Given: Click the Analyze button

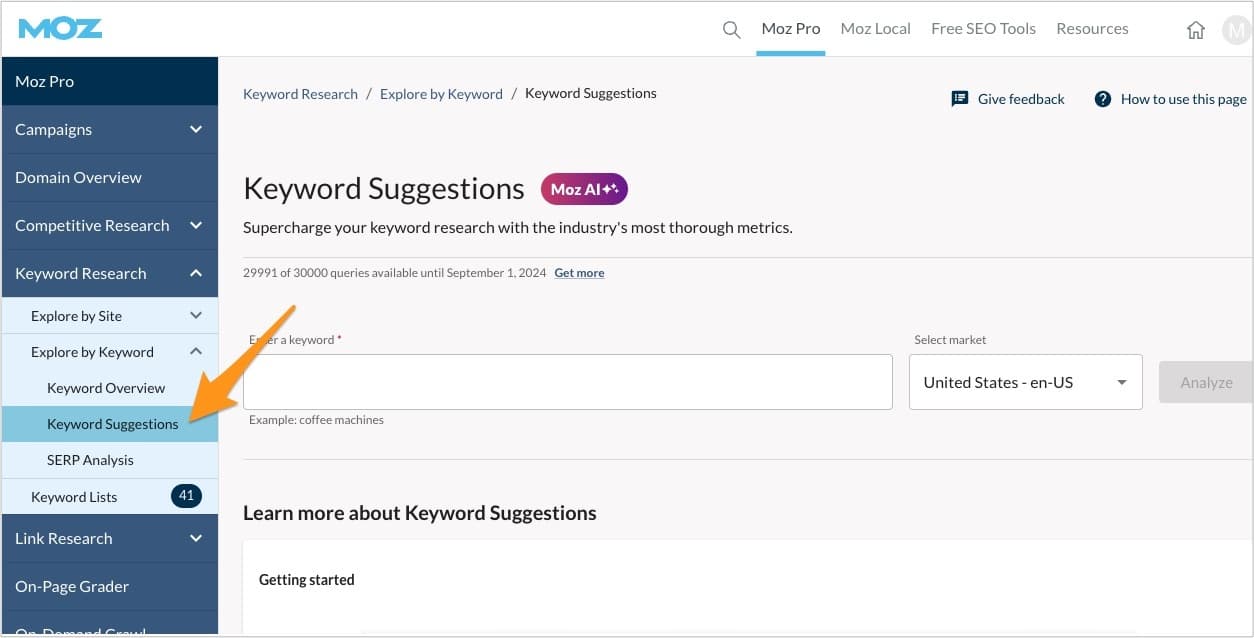Looking at the screenshot, I should pyautogui.click(x=1206, y=382).
